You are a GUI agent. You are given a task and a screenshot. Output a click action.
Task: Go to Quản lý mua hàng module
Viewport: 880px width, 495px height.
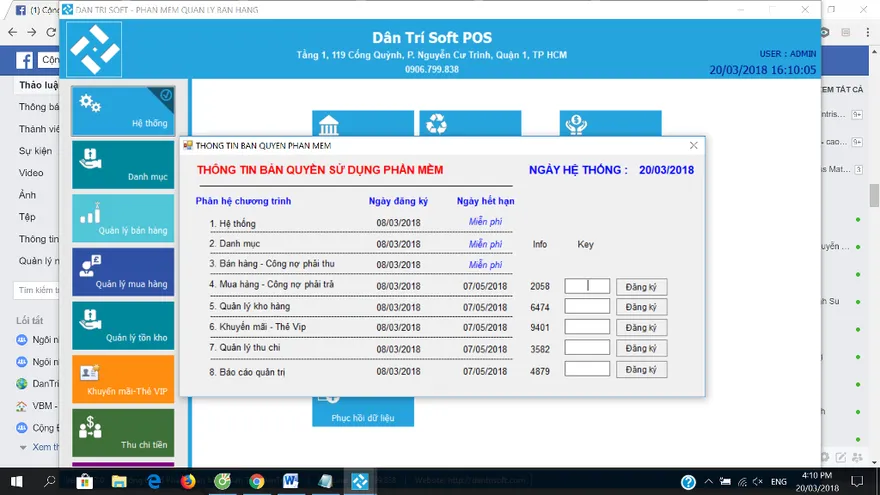(x=123, y=272)
